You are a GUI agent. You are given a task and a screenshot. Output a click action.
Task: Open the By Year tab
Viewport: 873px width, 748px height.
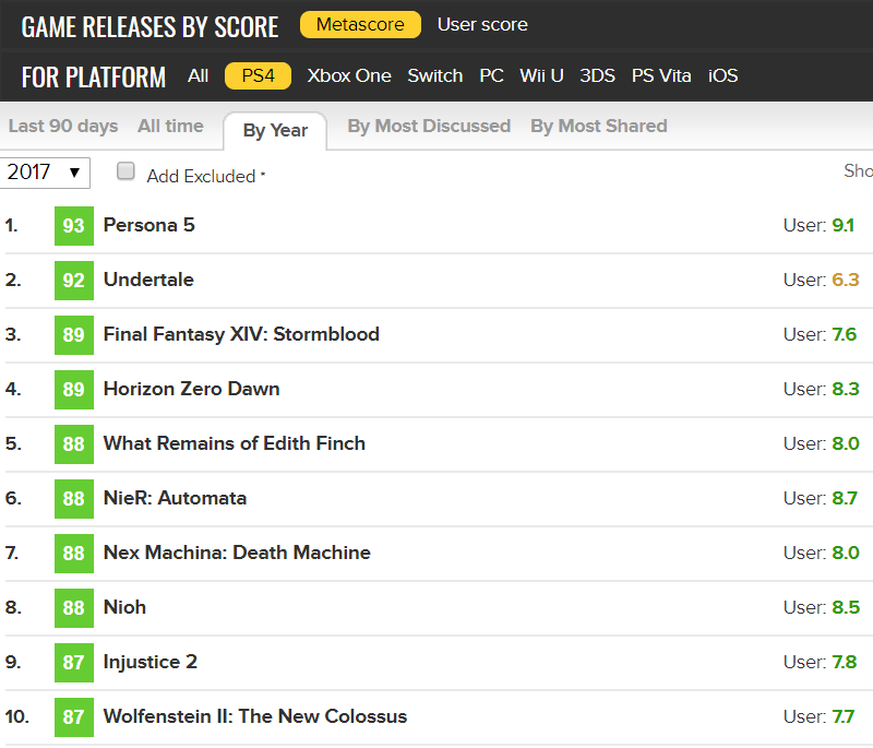click(x=275, y=131)
